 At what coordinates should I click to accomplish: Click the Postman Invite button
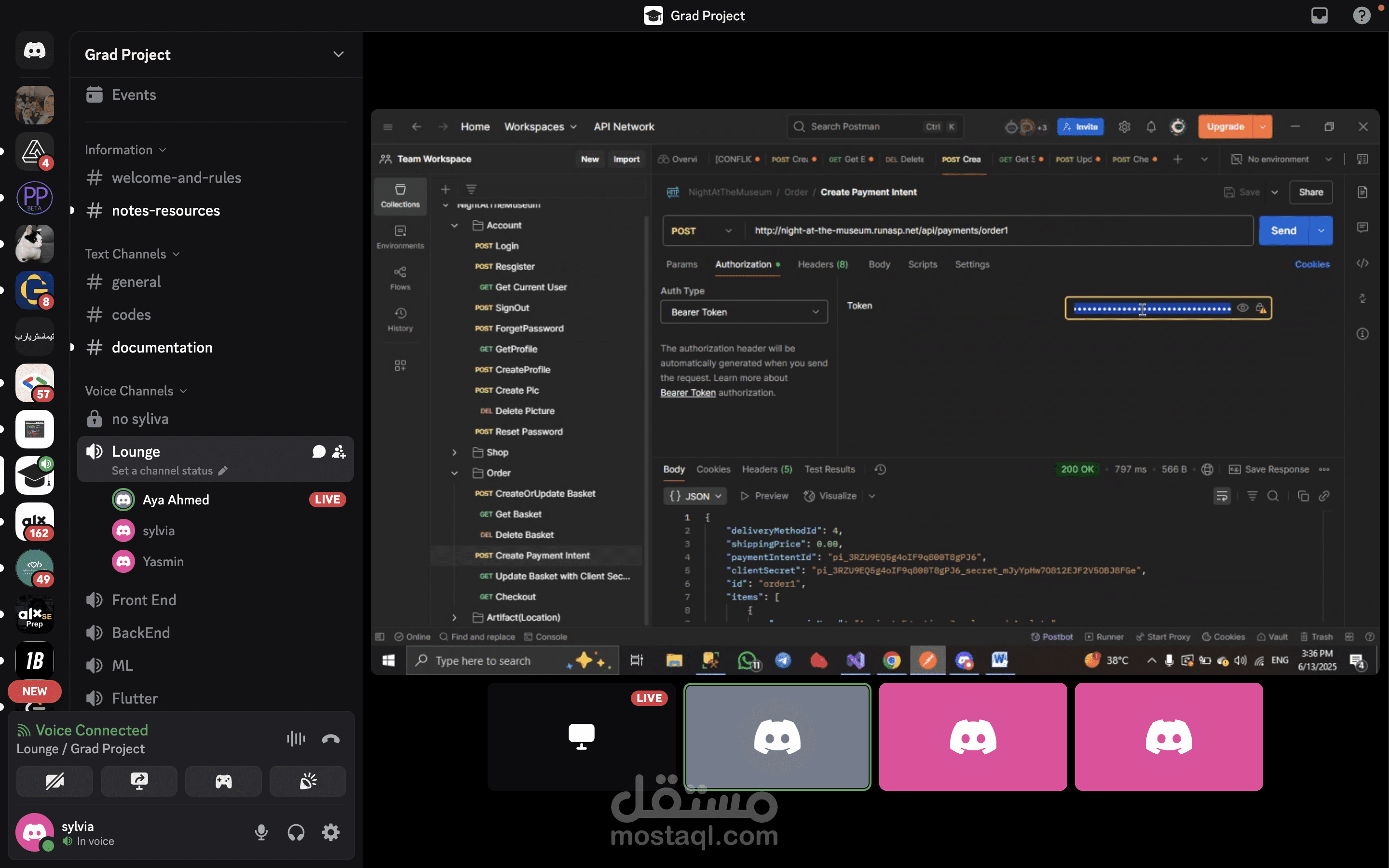pos(1080,127)
